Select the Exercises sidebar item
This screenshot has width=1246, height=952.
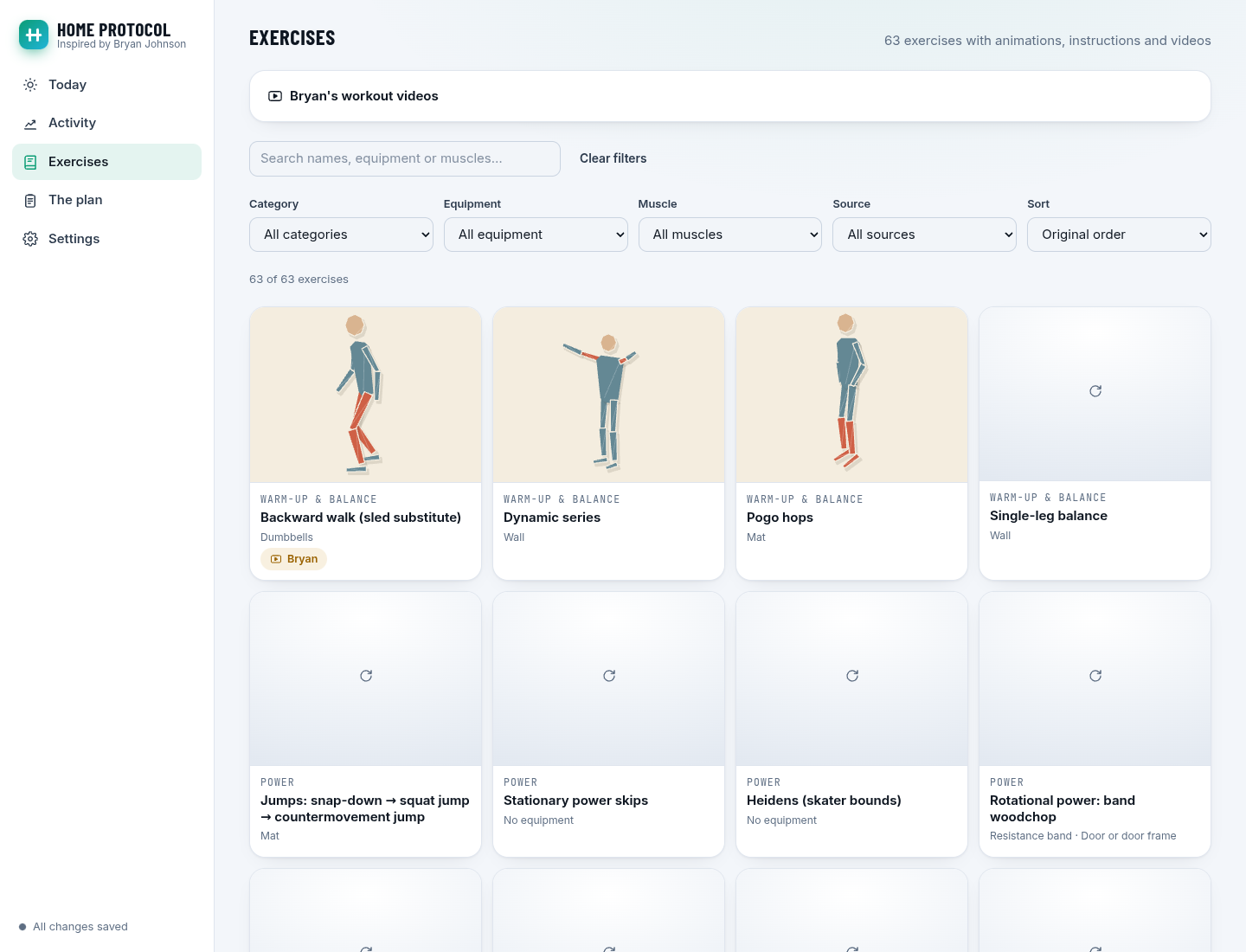click(x=106, y=162)
